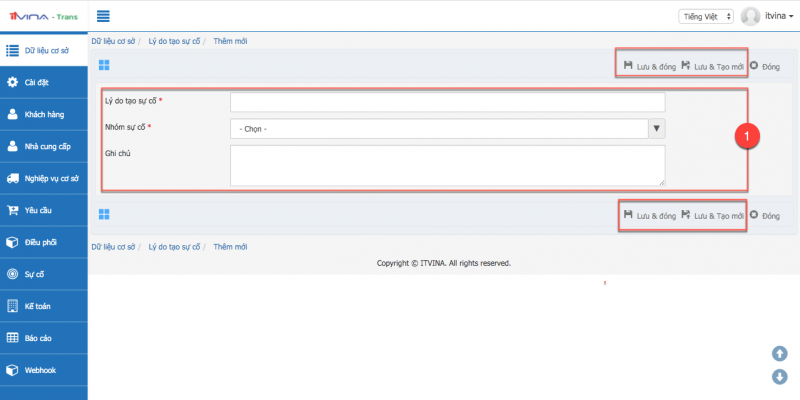The height and width of the screenshot is (400, 800).
Task: Open the itvina user account menu
Action: [x=778, y=16]
